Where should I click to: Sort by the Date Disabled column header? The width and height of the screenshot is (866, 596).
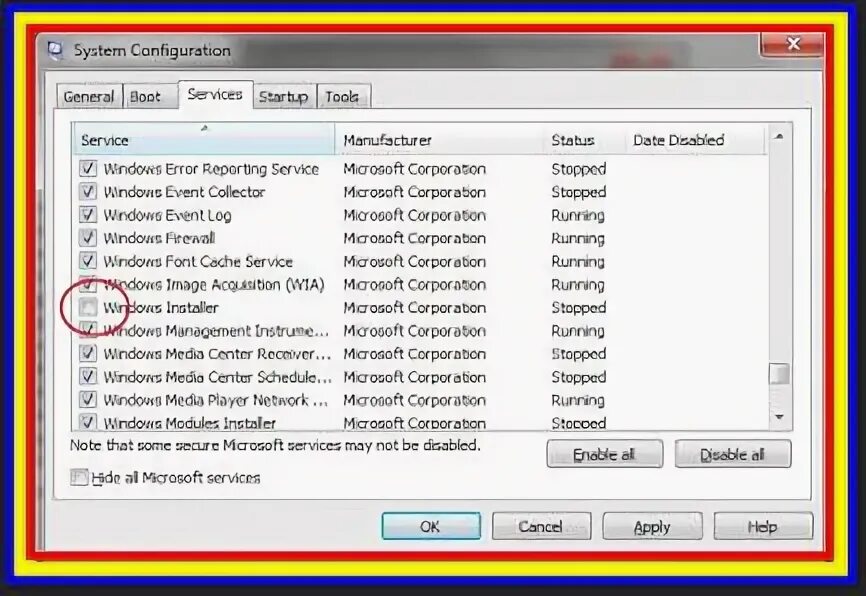695,140
